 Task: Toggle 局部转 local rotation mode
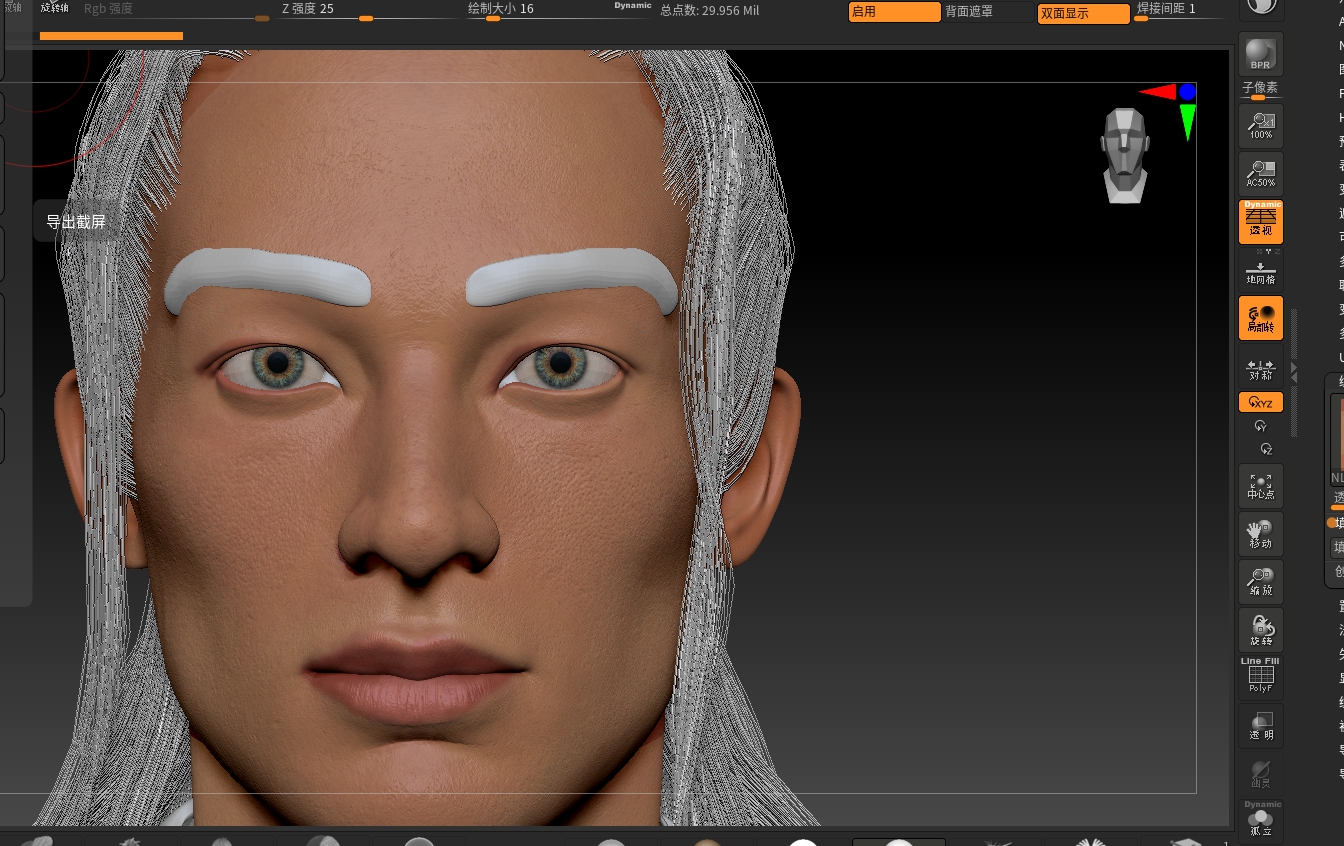[1260, 318]
